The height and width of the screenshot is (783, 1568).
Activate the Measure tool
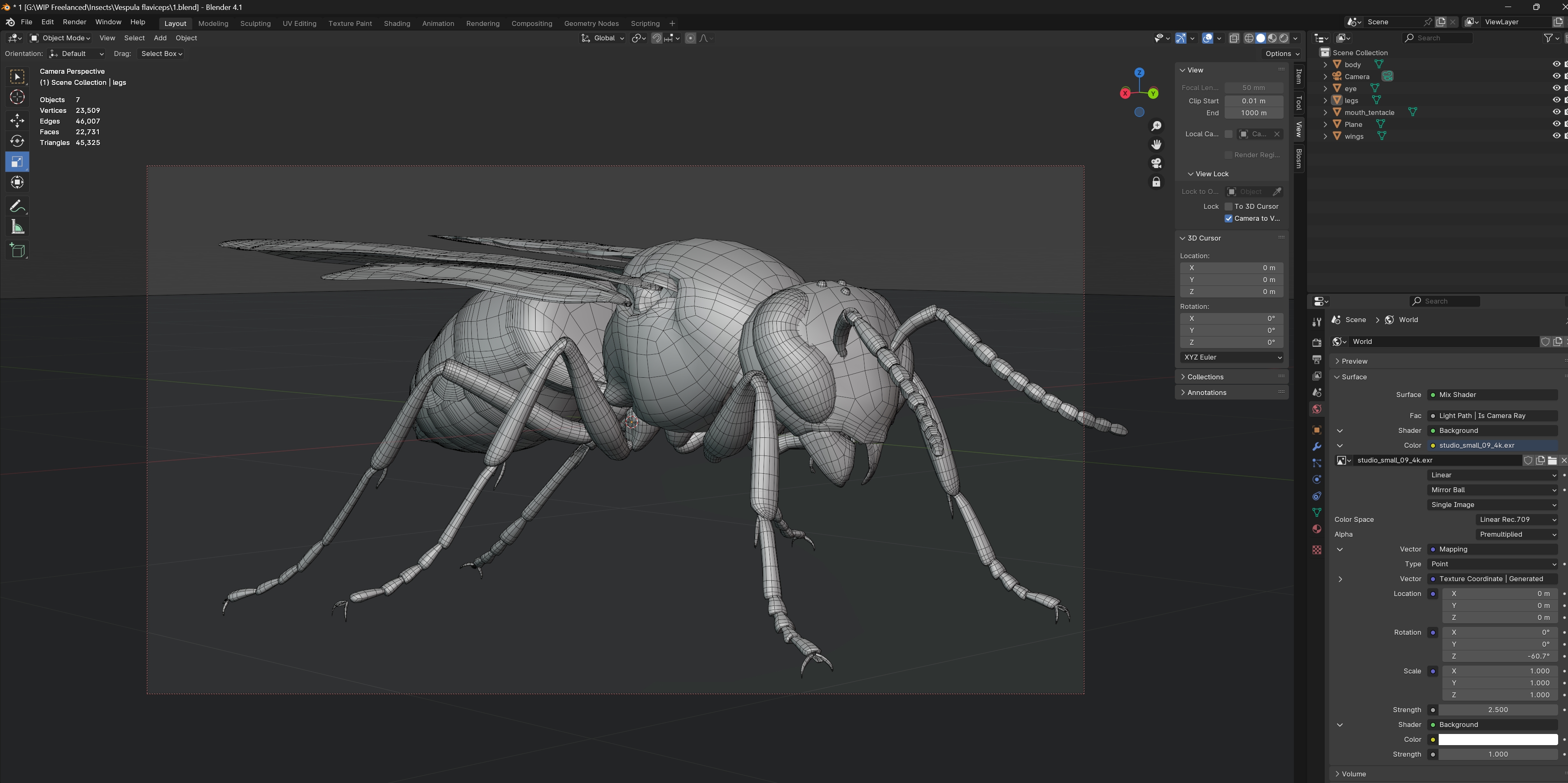click(17, 227)
